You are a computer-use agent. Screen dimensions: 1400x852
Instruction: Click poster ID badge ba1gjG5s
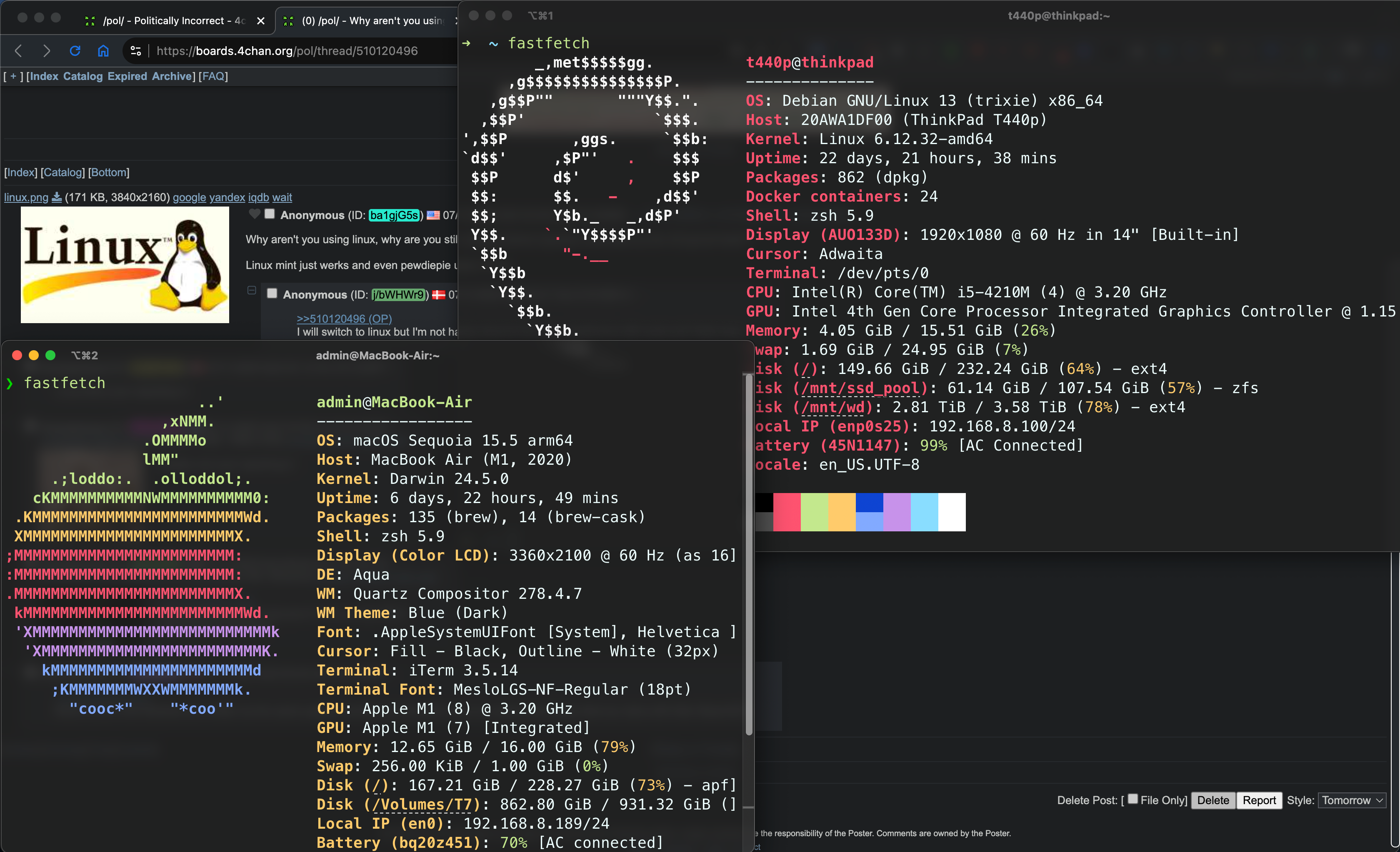click(x=394, y=215)
